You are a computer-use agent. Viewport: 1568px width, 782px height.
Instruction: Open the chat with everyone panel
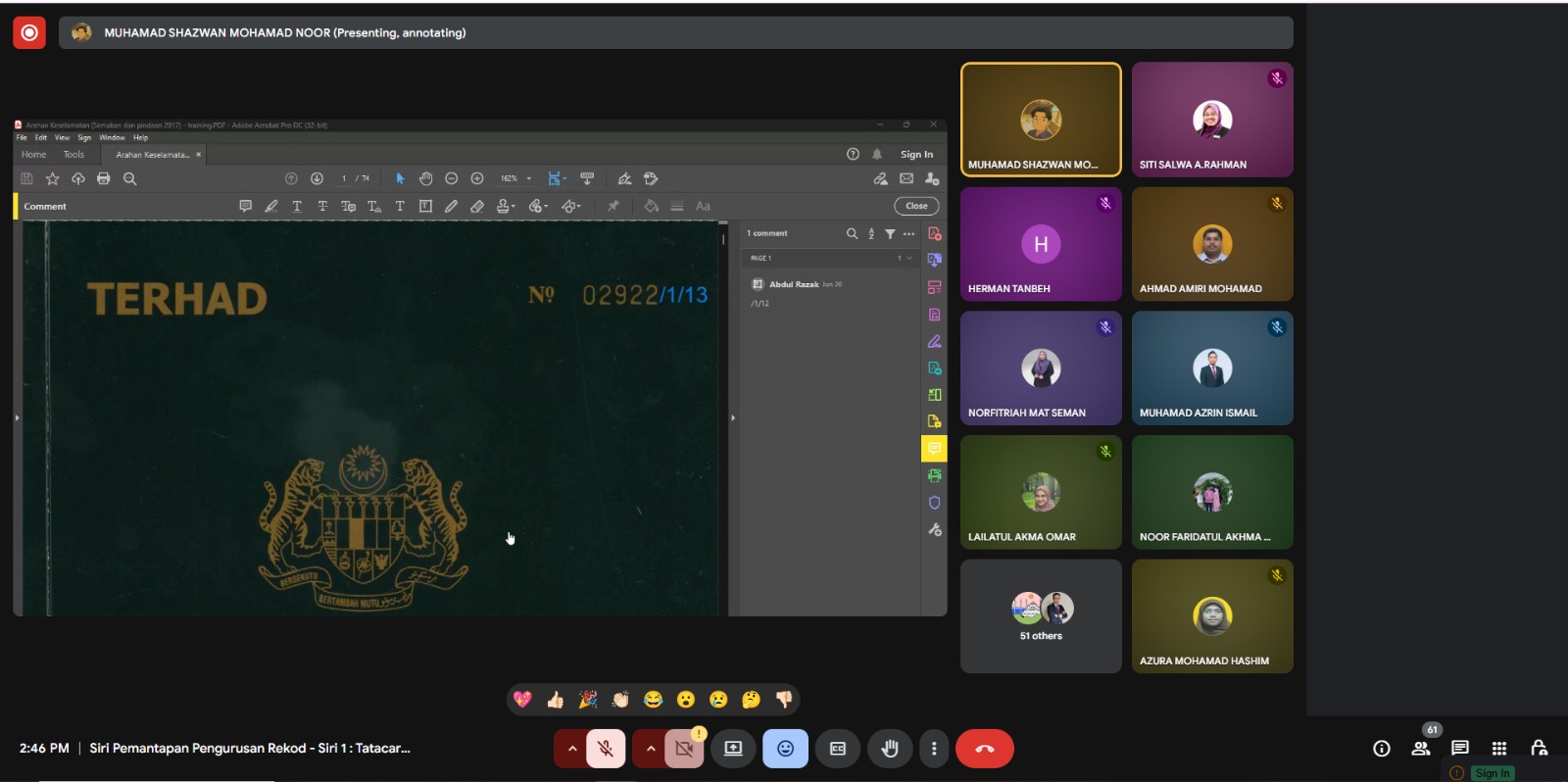(x=1460, y=749)
